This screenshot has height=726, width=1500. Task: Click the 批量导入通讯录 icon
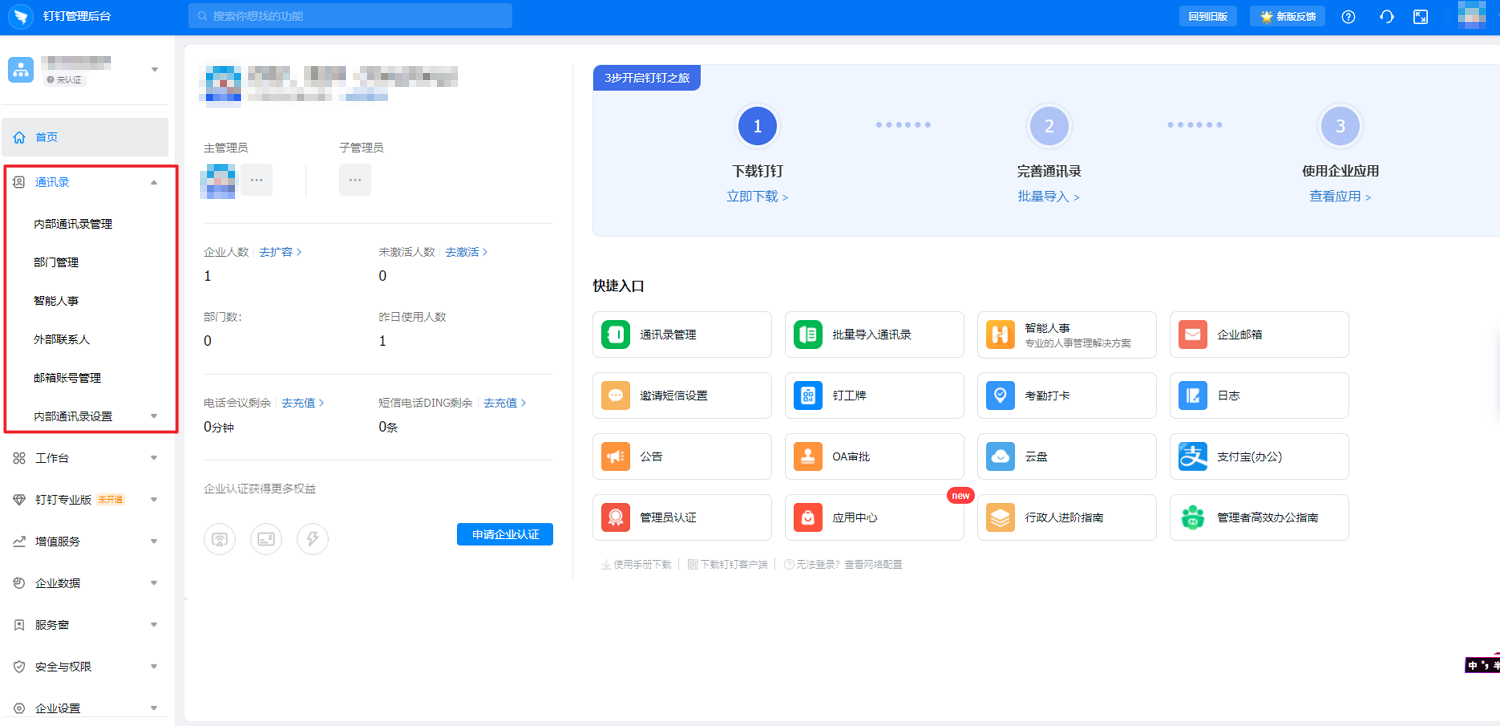click(807, 334)
